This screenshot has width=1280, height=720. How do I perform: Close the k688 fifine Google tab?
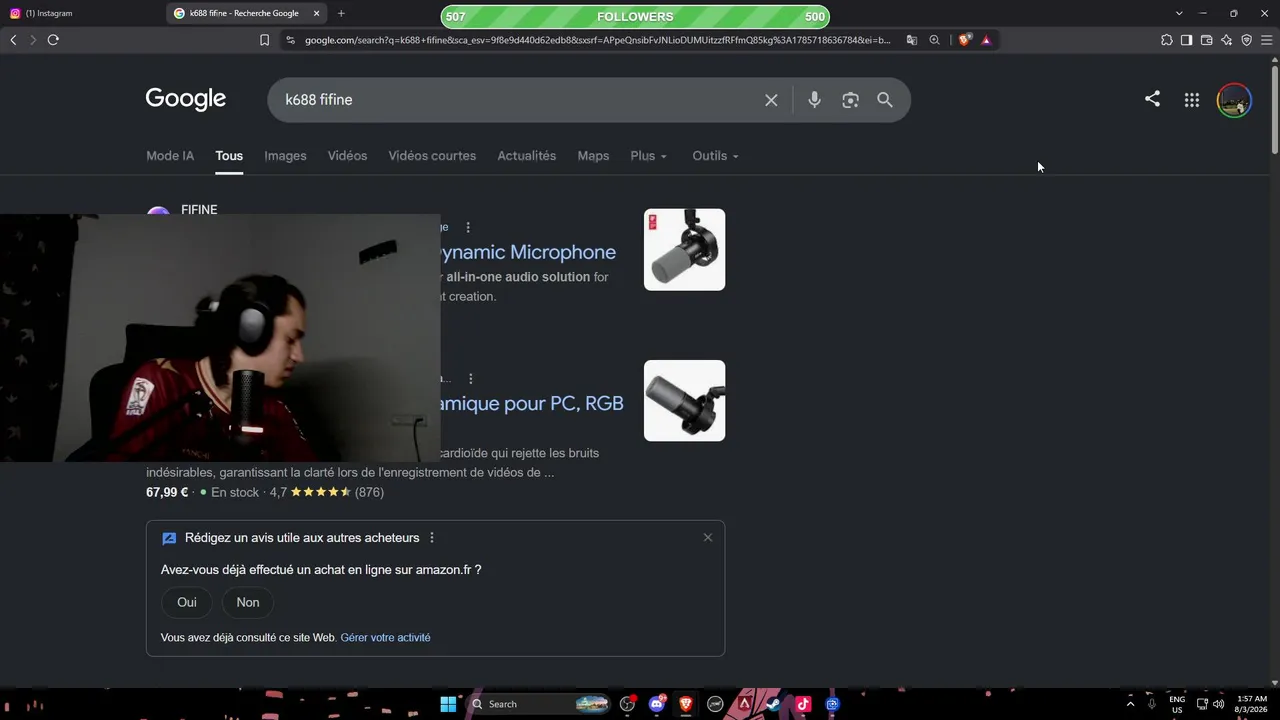pos(317,13)
